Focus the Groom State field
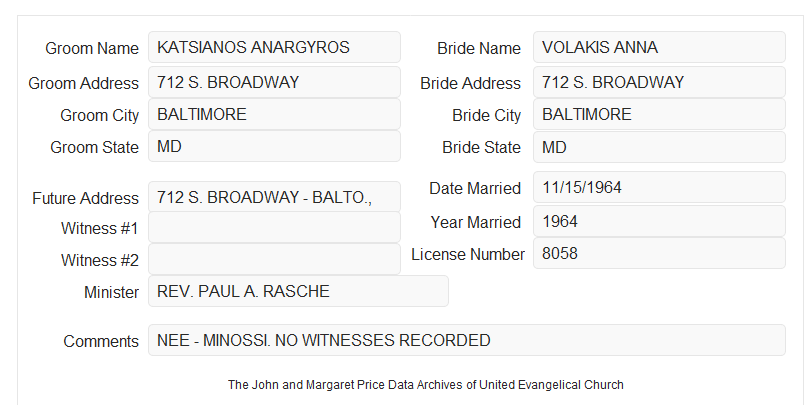 pos(274,146)
